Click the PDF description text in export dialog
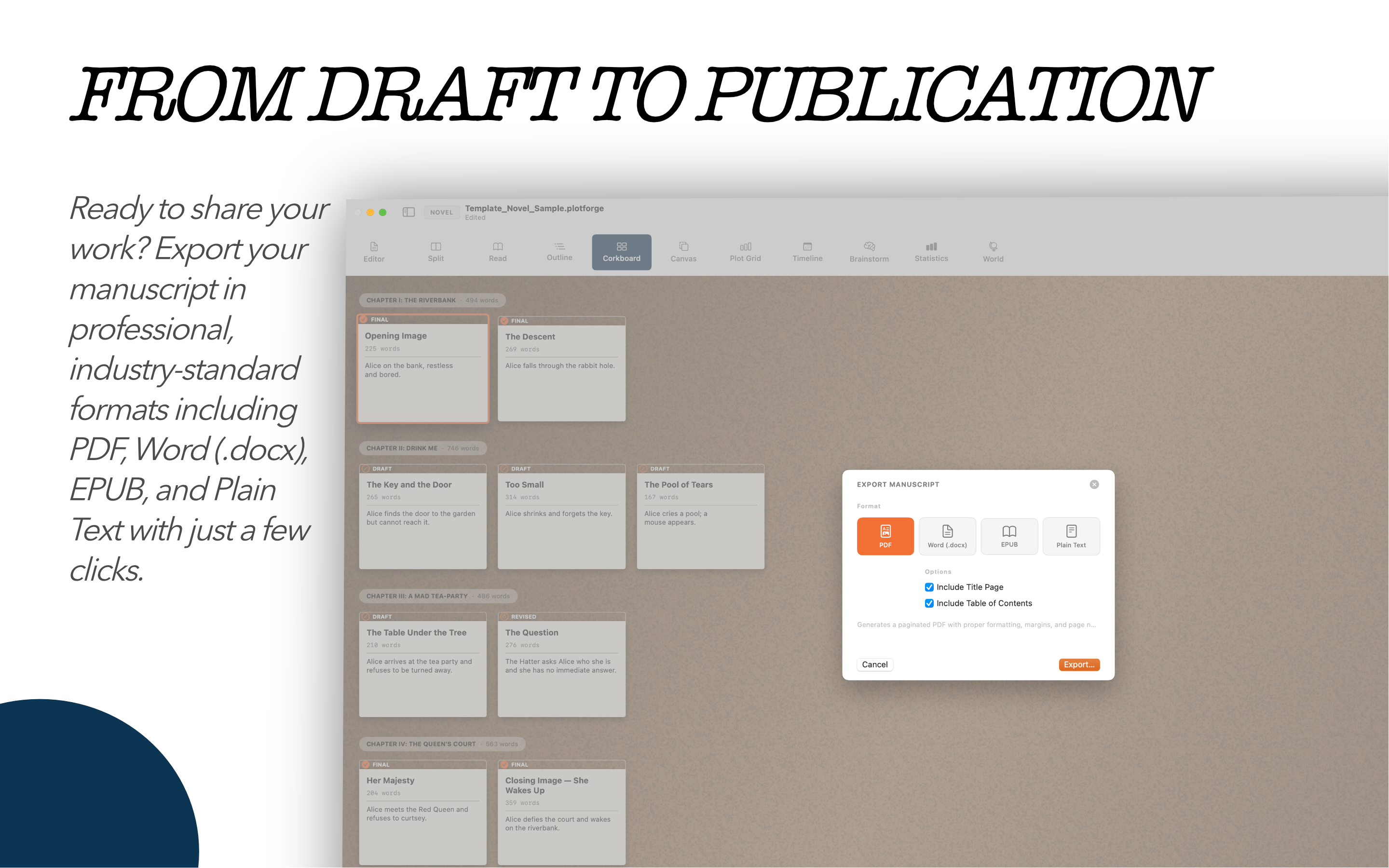 point(976,624)
